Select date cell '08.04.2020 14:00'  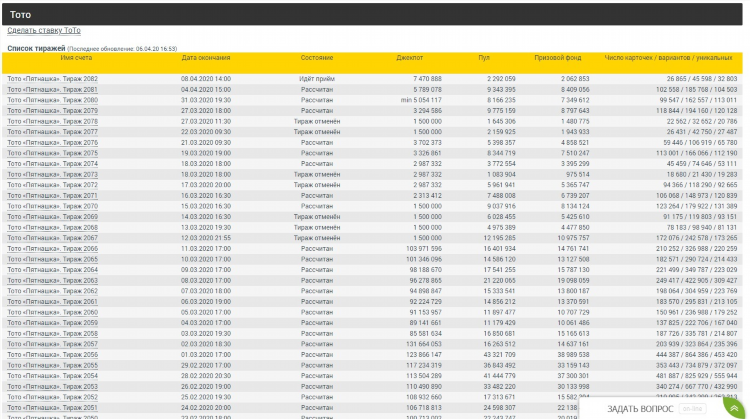[x=206, y=79]
